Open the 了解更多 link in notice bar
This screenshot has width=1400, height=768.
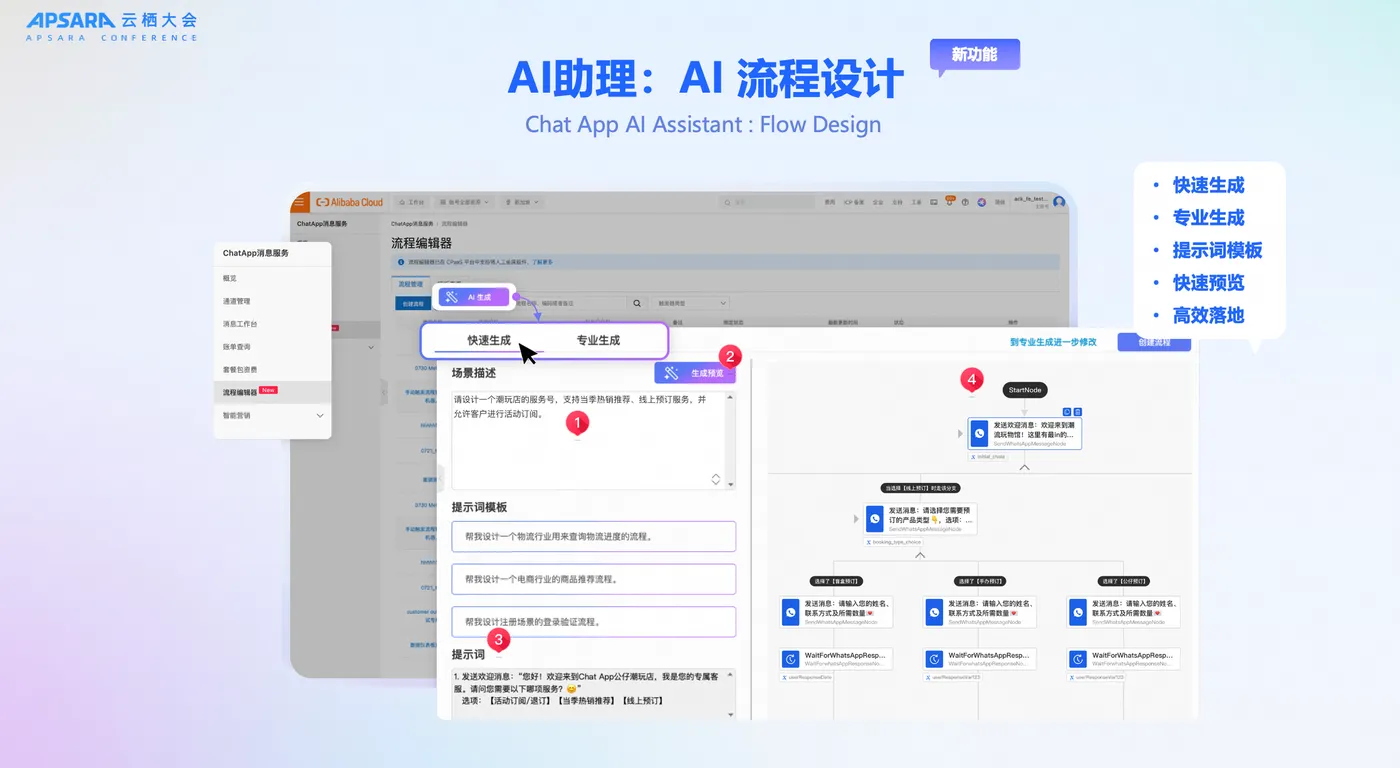pyautogui.click(x=542, y=262)
